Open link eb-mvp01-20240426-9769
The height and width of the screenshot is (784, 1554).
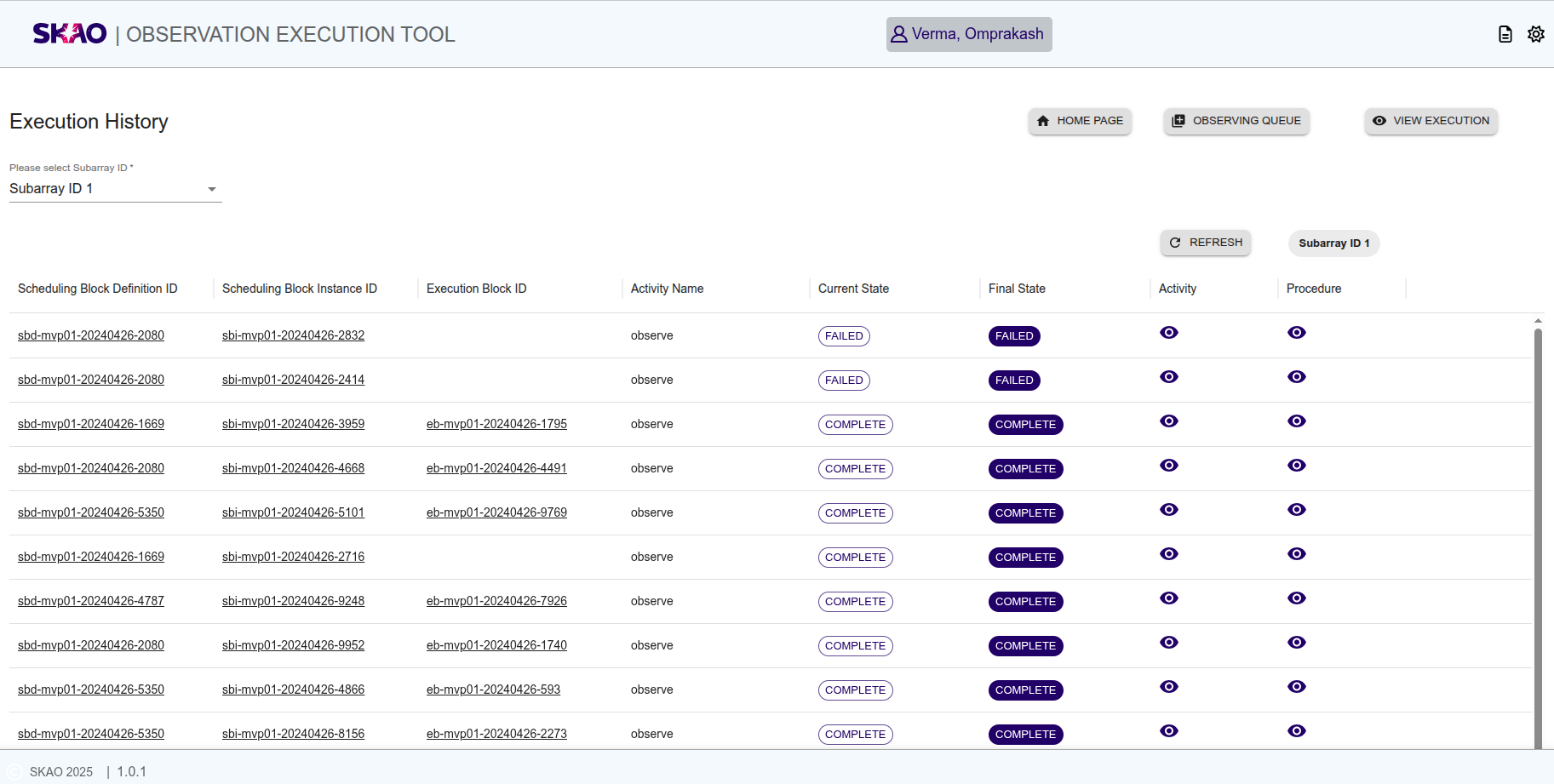pos(496,512)
